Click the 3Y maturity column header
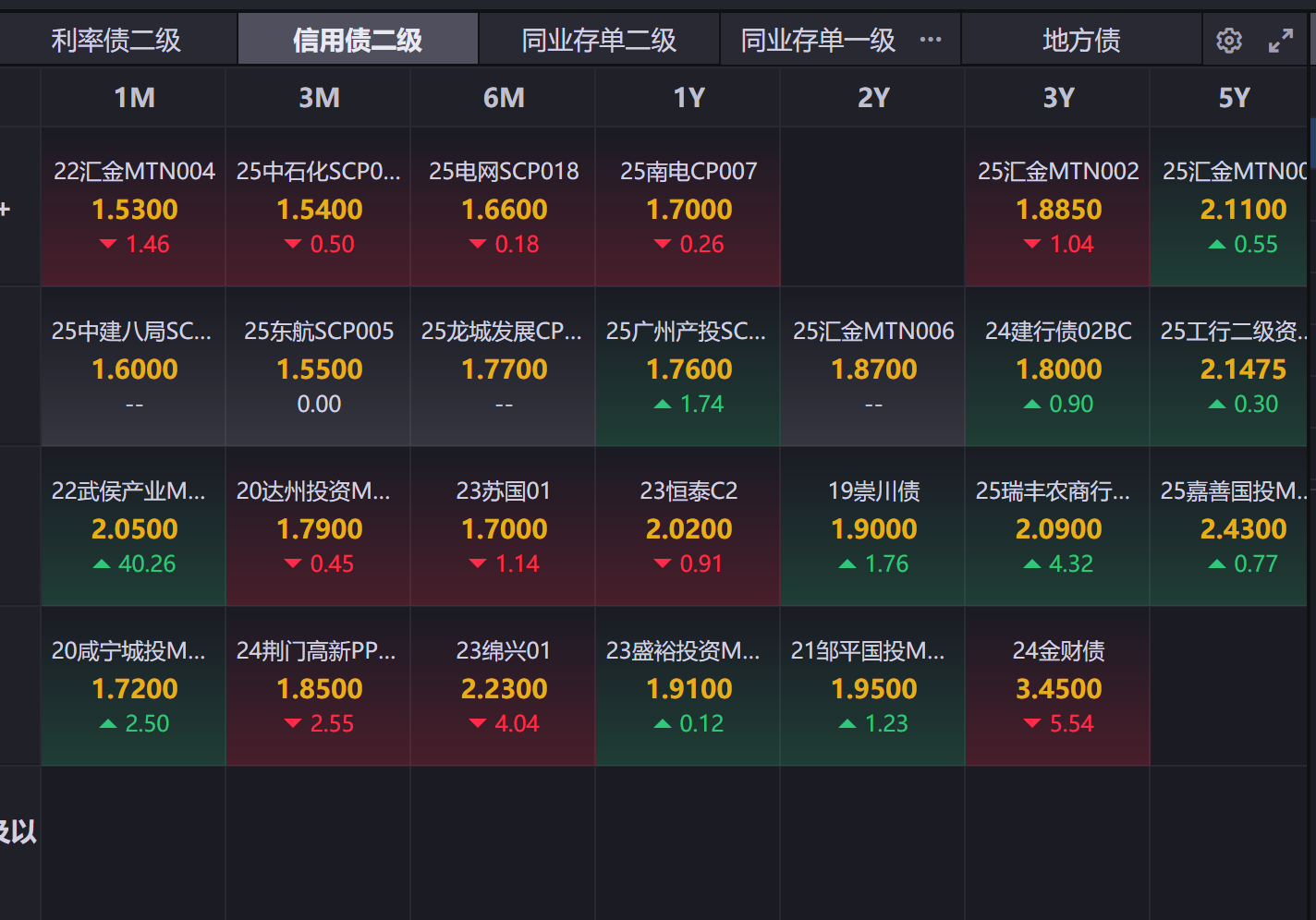This screenshot has width=1316, height=920. pos(1058,98)
